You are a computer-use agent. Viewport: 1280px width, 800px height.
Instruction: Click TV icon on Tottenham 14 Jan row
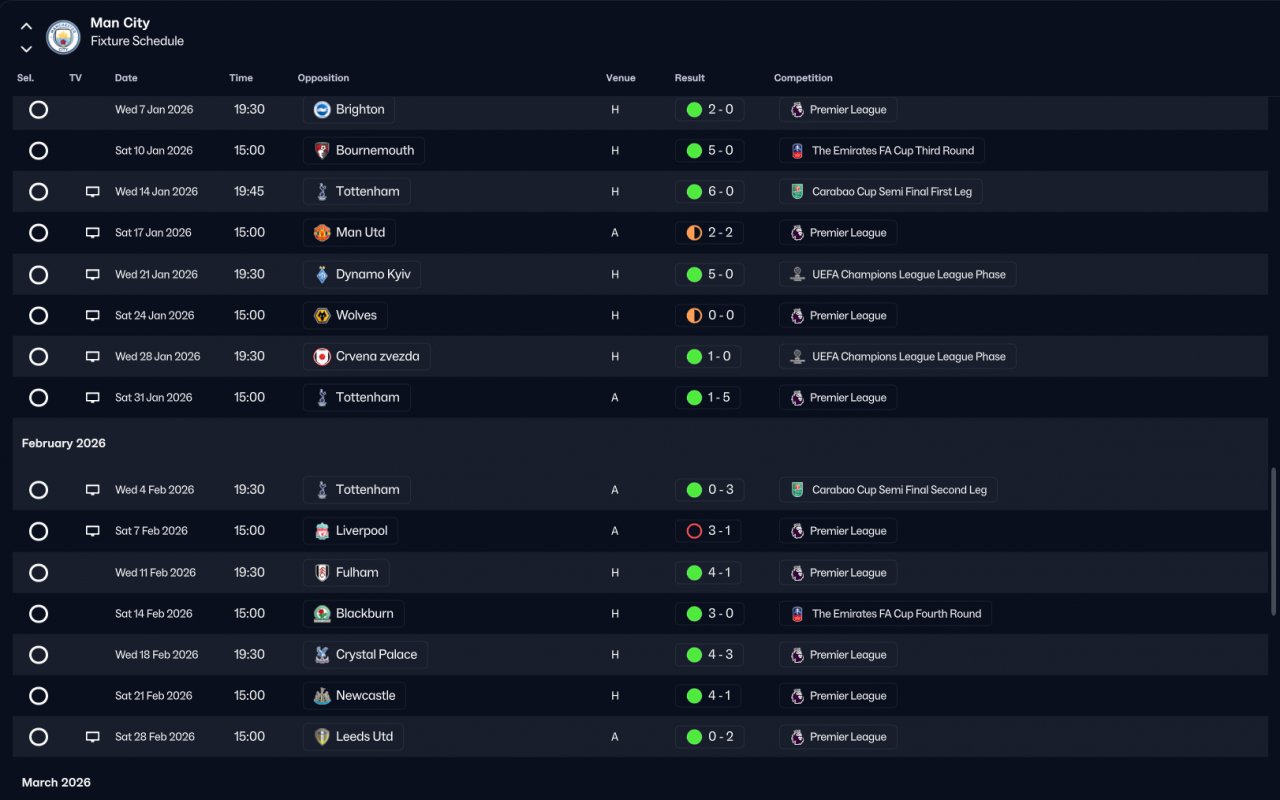93,192
